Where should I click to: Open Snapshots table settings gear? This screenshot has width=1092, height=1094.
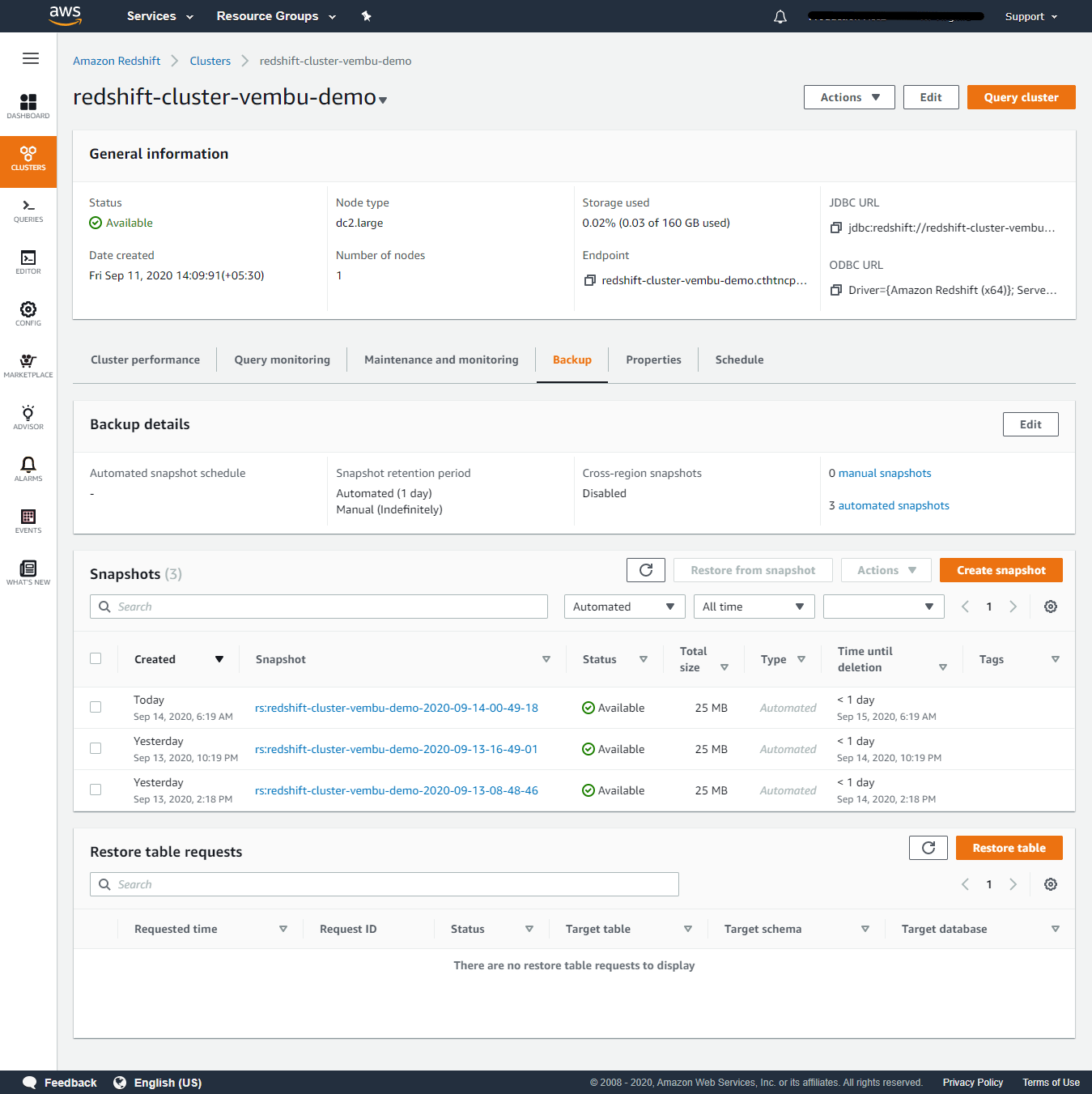click(x=1051, y=607)
